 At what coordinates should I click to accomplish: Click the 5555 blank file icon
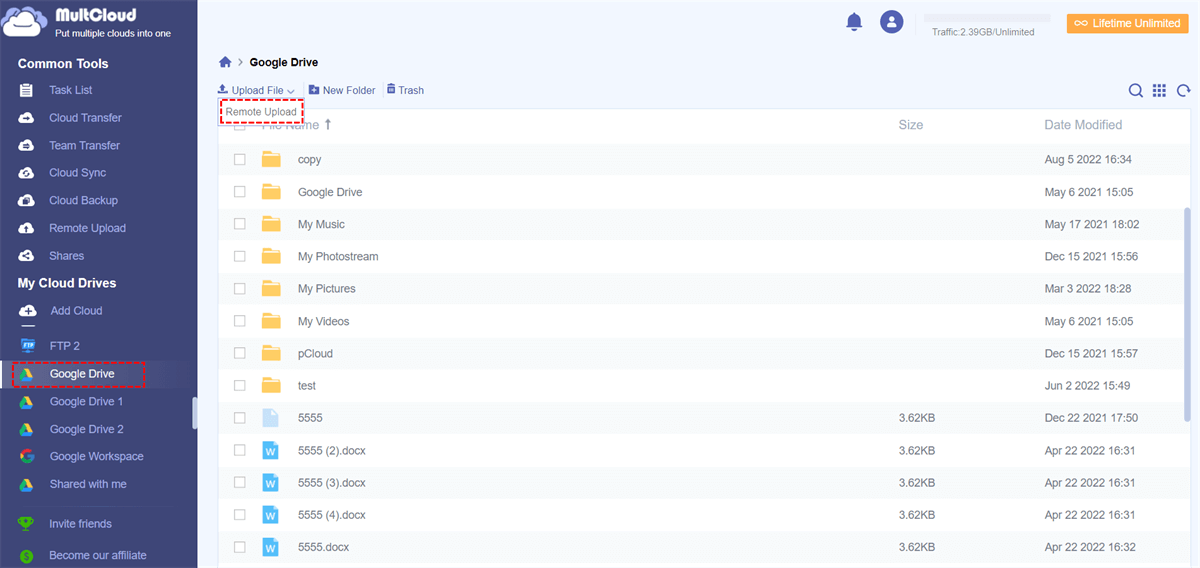pyautogui.click(x=270, y=418)
